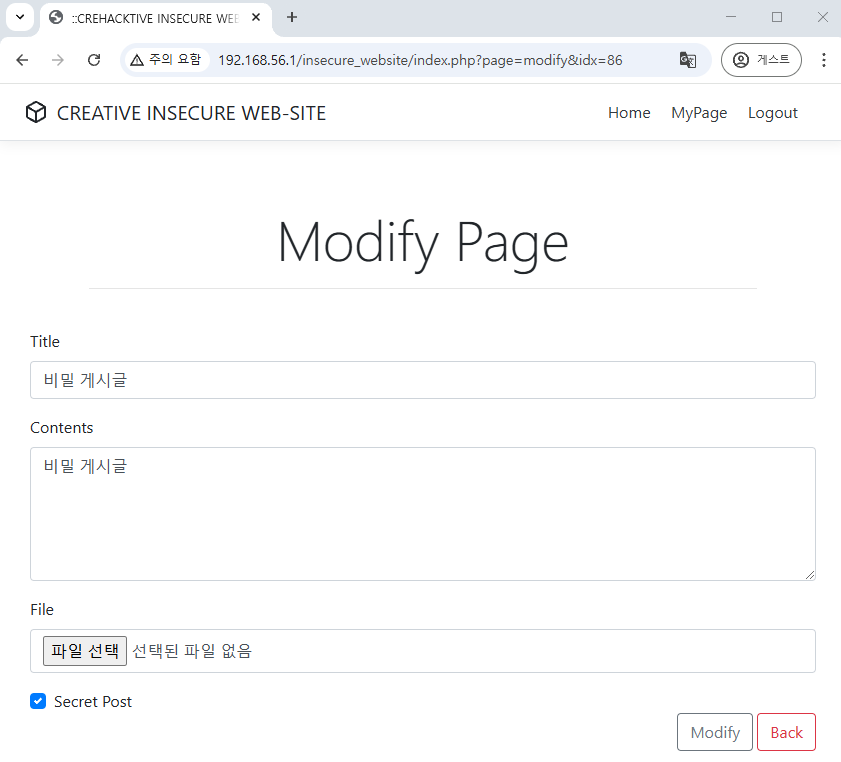Open a new browser tab
The image size is (841, 762).
tap(291, 18)
